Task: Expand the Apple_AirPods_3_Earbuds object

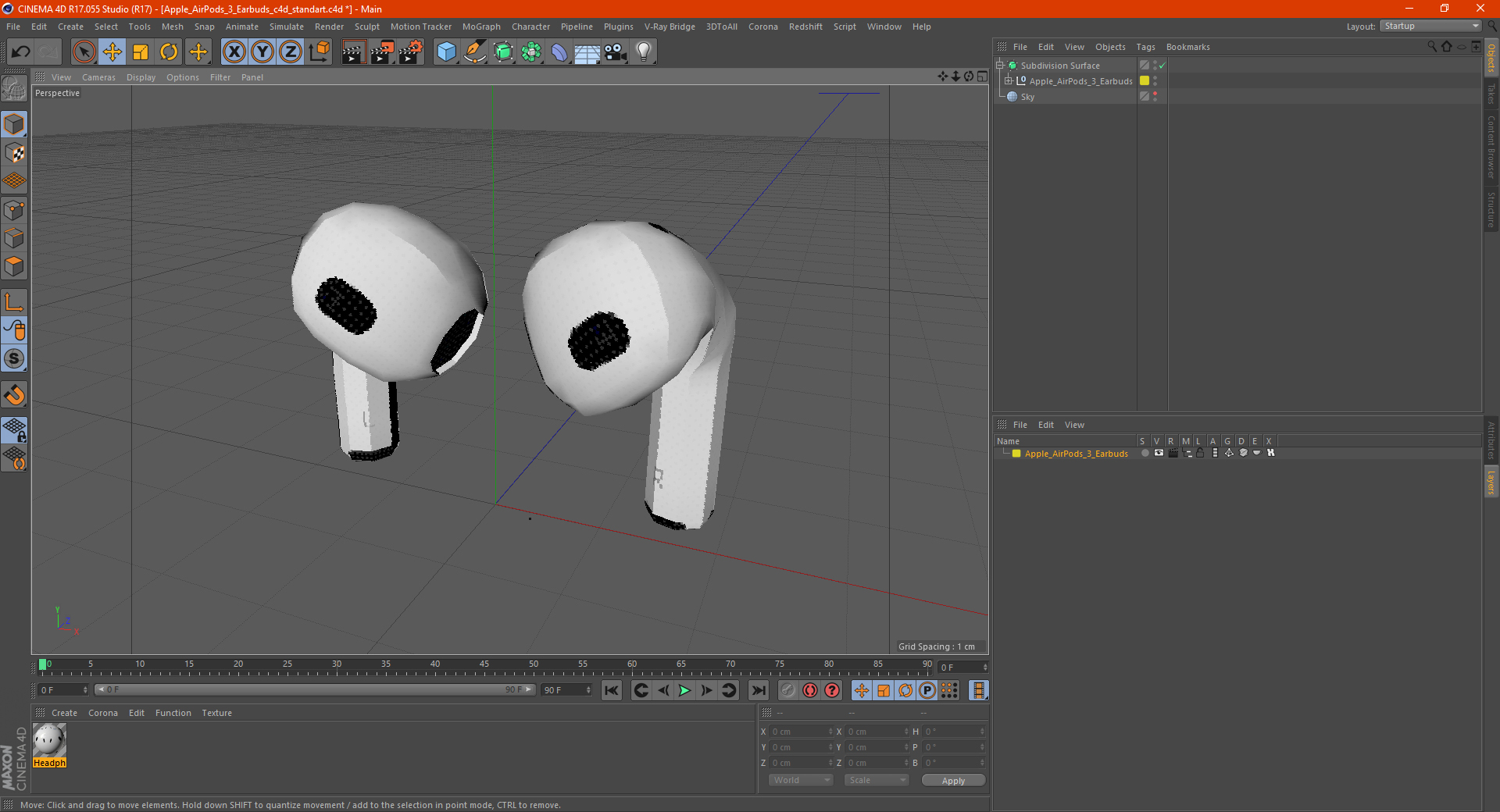Action: pyautogui.click(x=1008, y=81)
